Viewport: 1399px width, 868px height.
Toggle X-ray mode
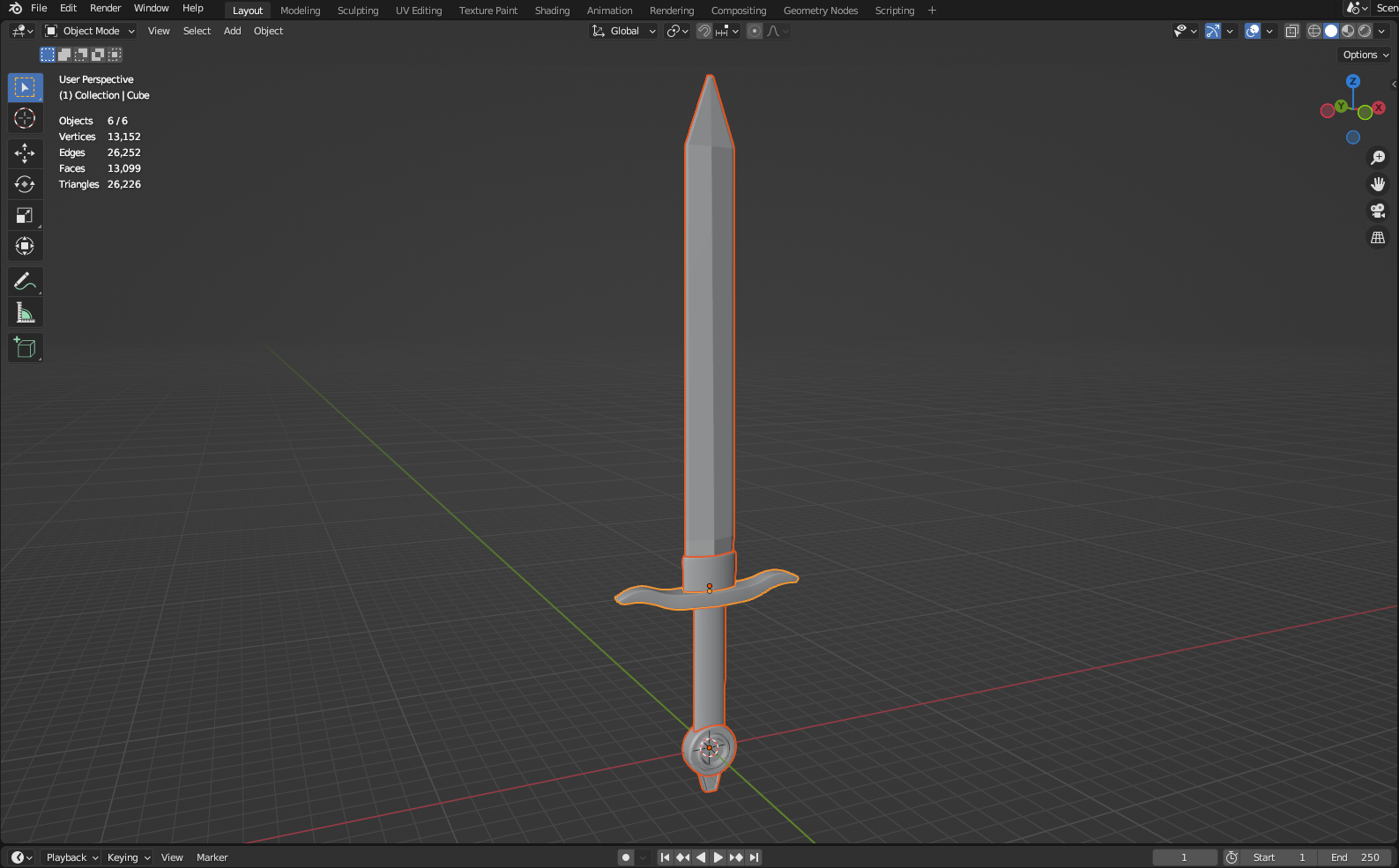[x=1292, y=31]
